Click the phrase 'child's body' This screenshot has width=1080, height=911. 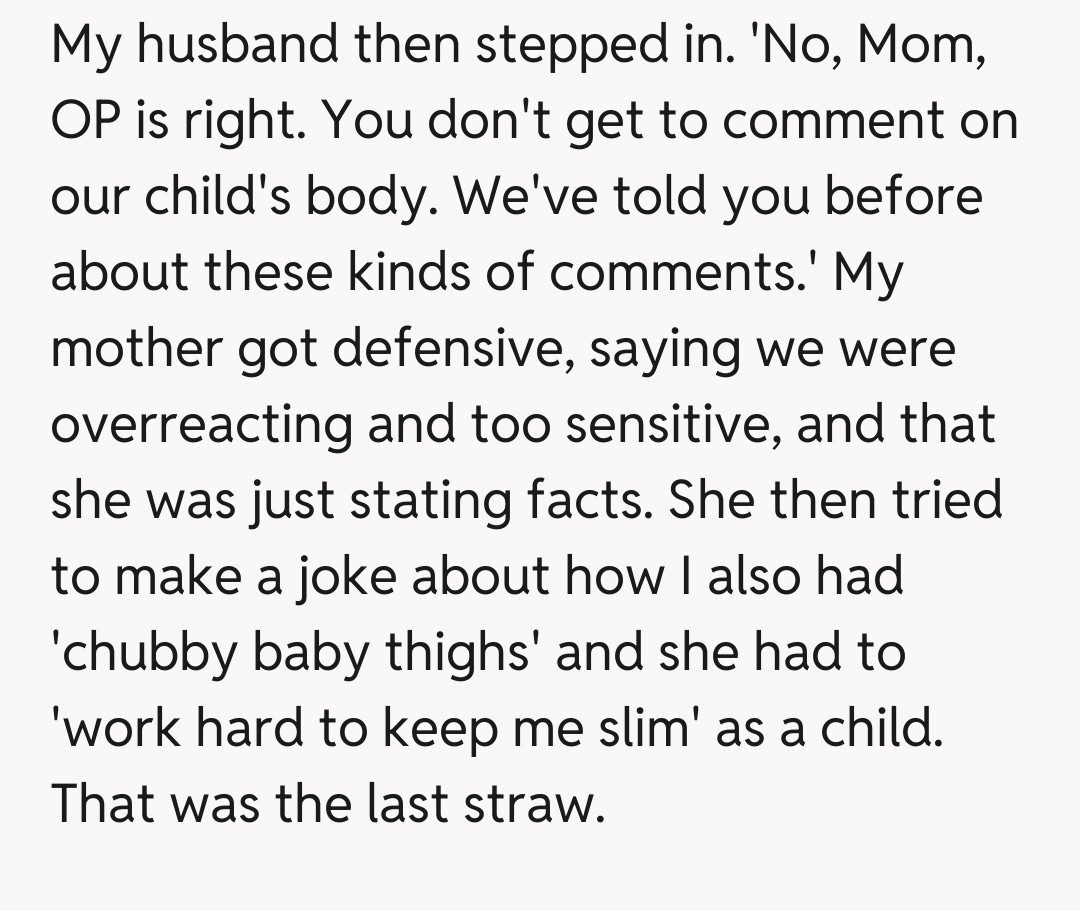[x=290, y=198]
